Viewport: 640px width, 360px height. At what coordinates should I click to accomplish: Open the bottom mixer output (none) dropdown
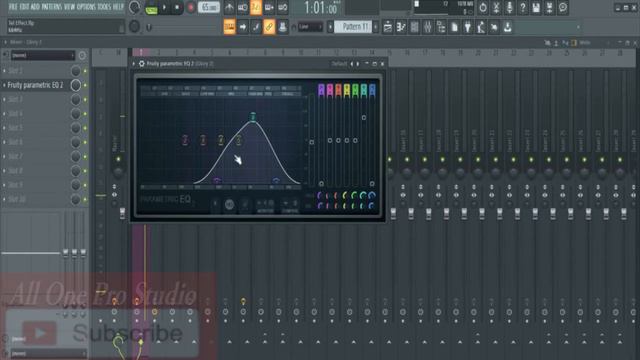point(44,353)
